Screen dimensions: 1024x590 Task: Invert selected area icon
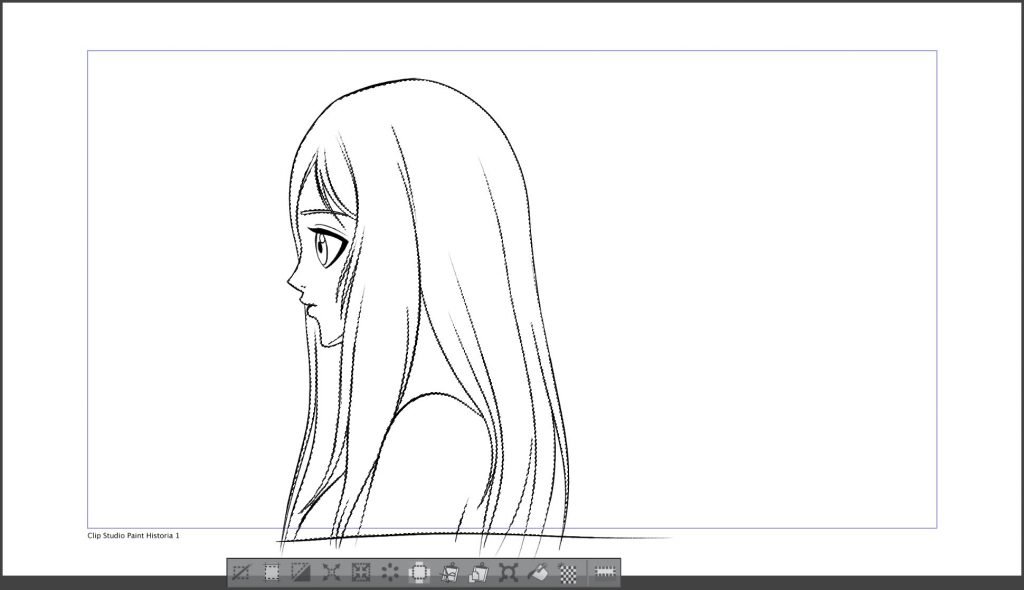[x=300, y=573]
